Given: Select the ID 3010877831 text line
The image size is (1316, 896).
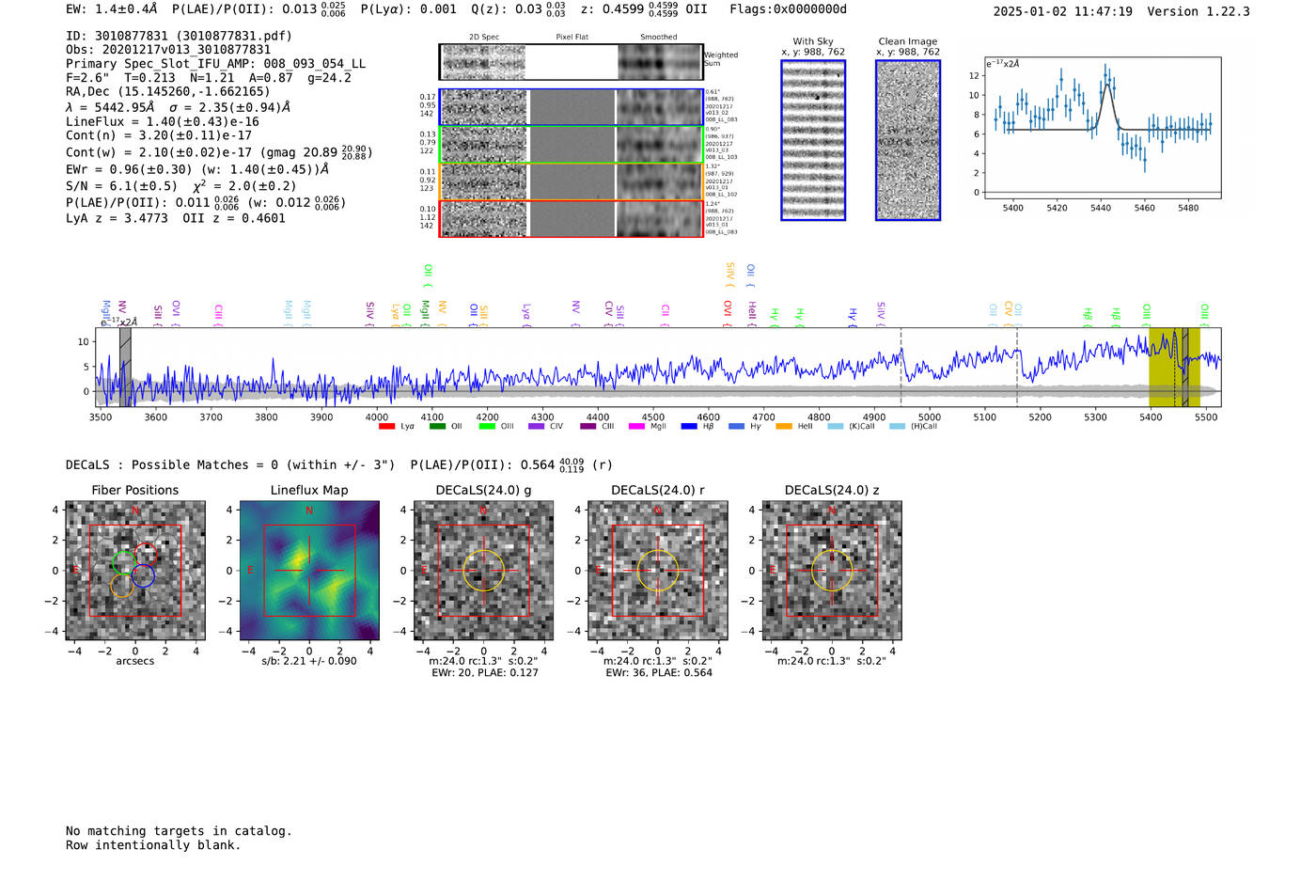Looking at the screenshot, I should click(x=179, y=36).
